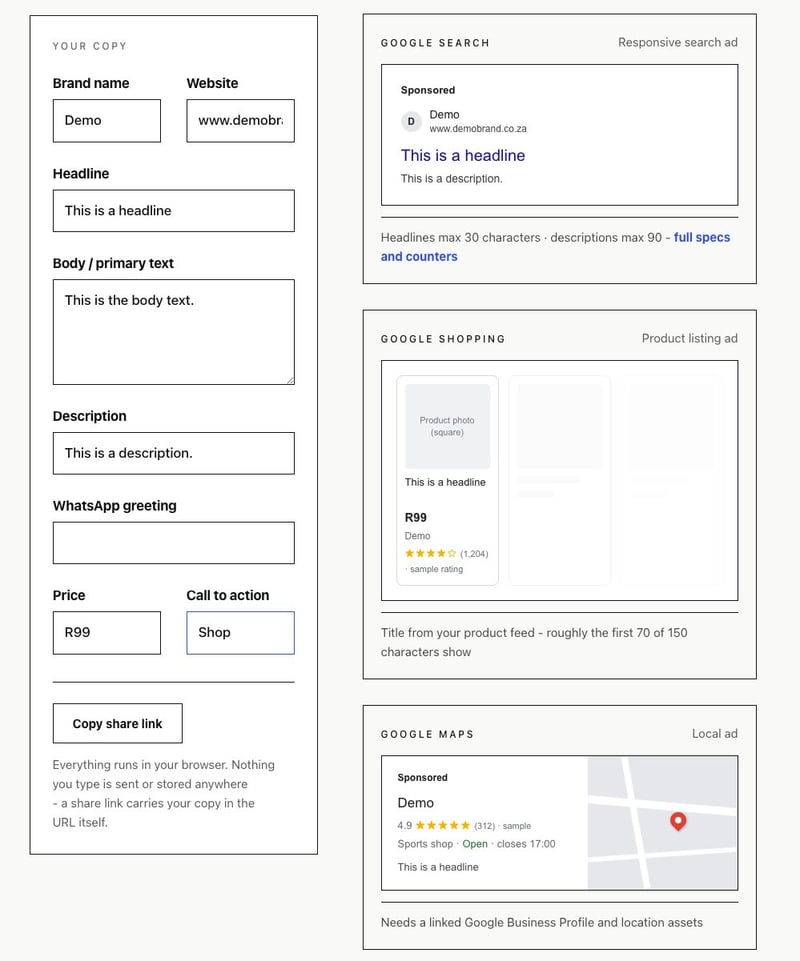Click the 4.9 star rating in Maps ad
The width and height of the screenshot is (800, 961).
click(433, 826)
